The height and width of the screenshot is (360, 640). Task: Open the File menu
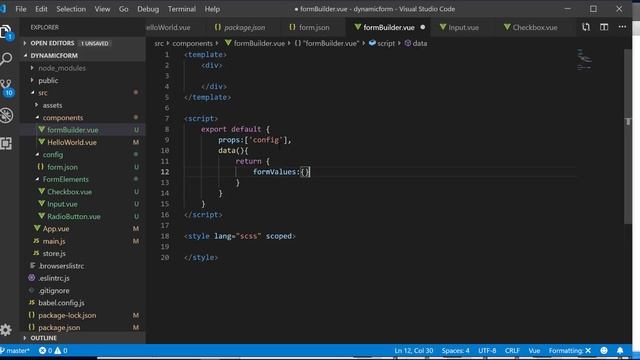21,9
